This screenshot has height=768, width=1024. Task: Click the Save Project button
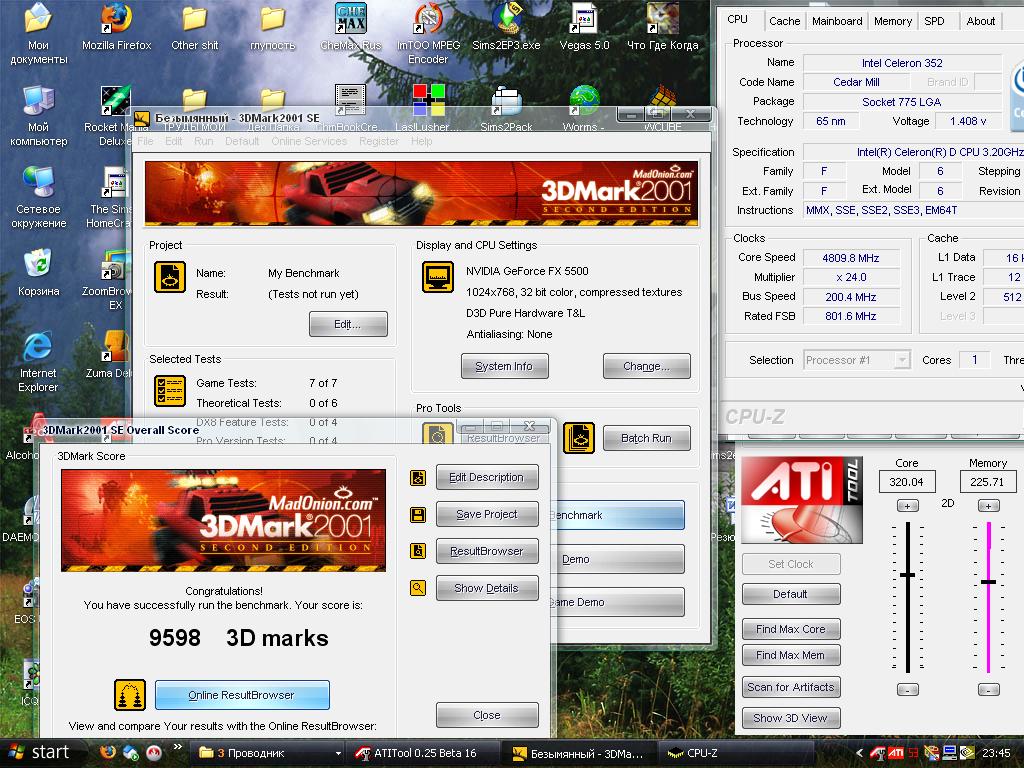click(x=487, y=514)
